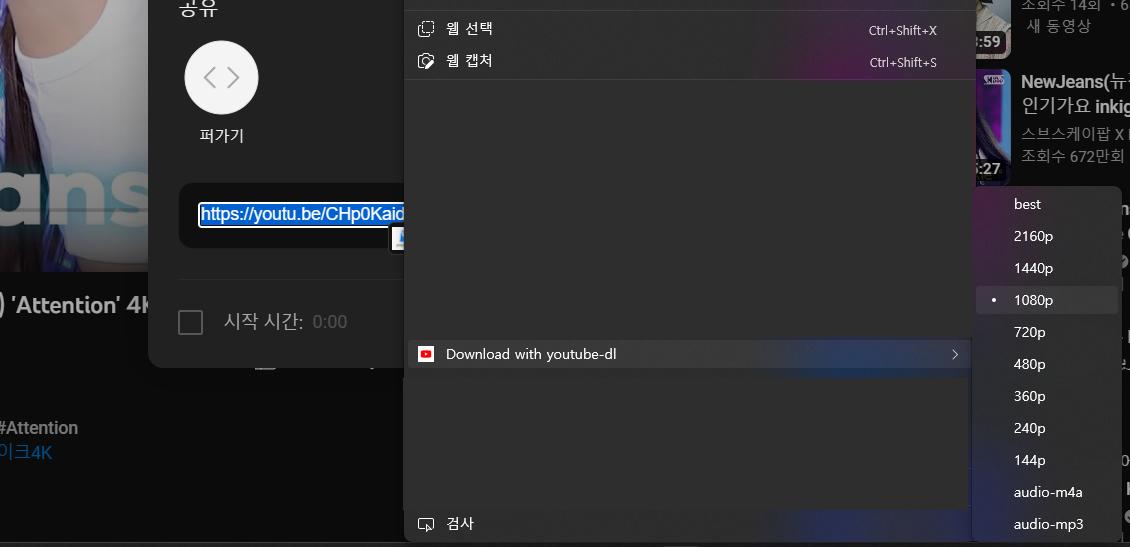Select 웹 선택 from context menu
This screenshot has height=547, width=1130.
click(469, 29)
